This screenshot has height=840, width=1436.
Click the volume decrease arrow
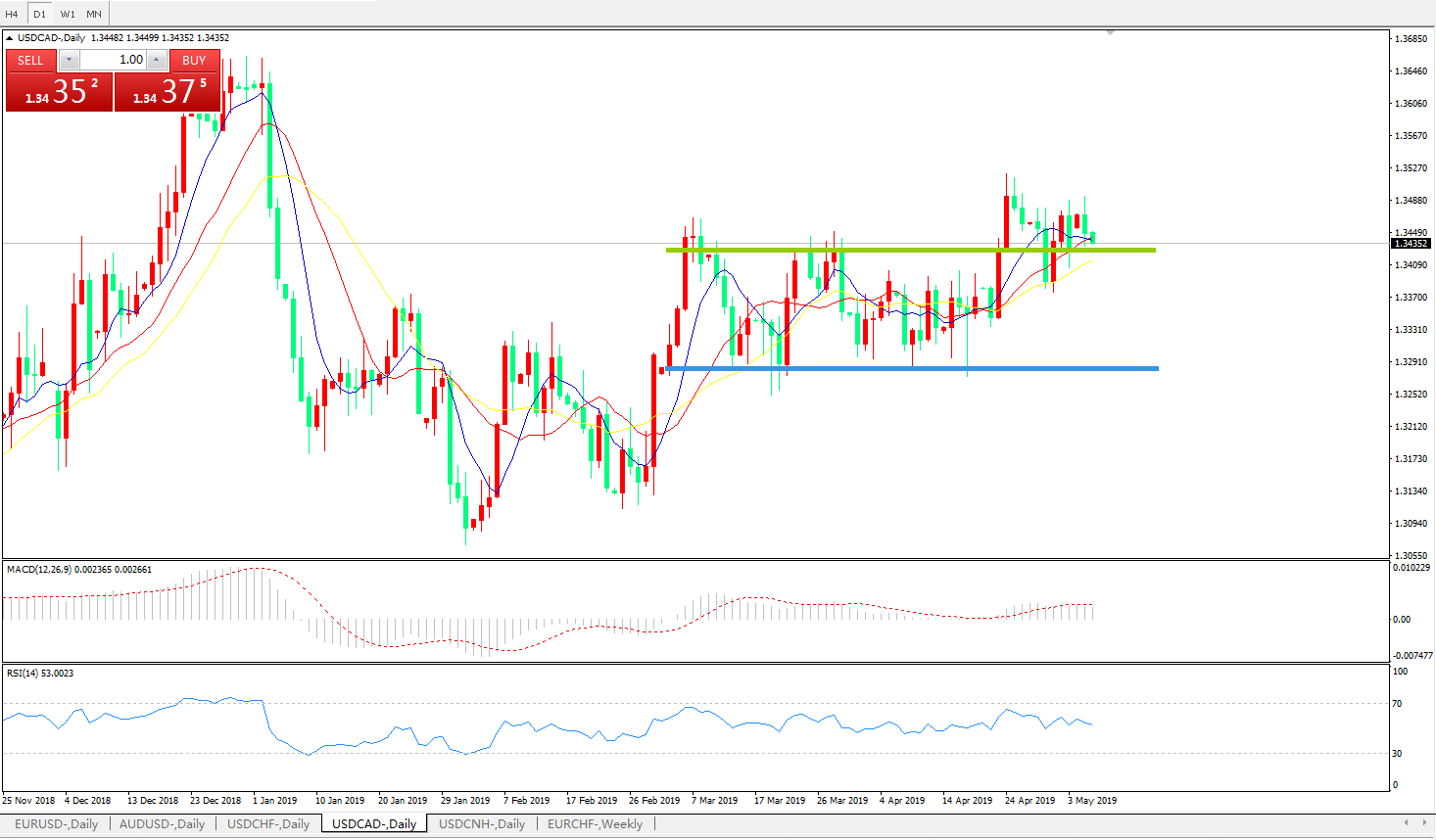(x=69, y=60)
